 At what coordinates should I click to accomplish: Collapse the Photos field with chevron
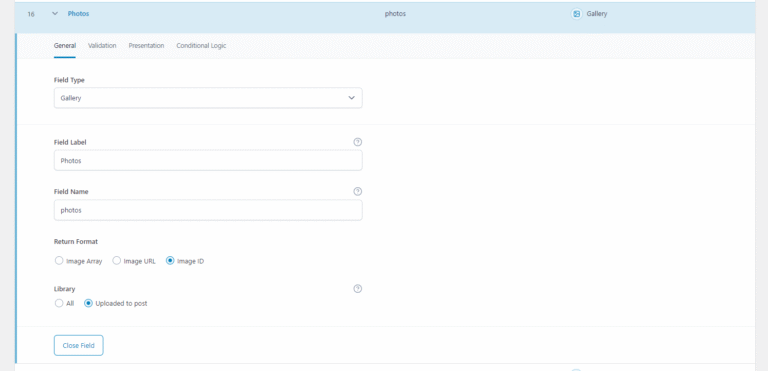click(x=55, y=14)
